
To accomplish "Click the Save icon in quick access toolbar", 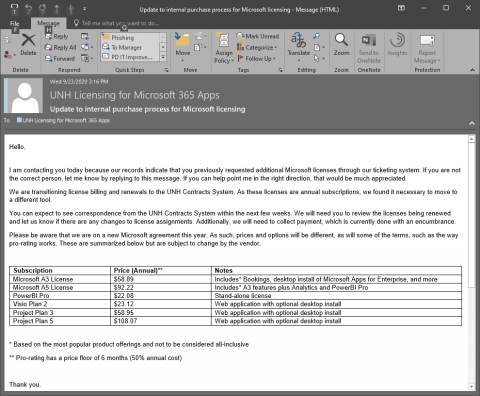I will point(14,9).
